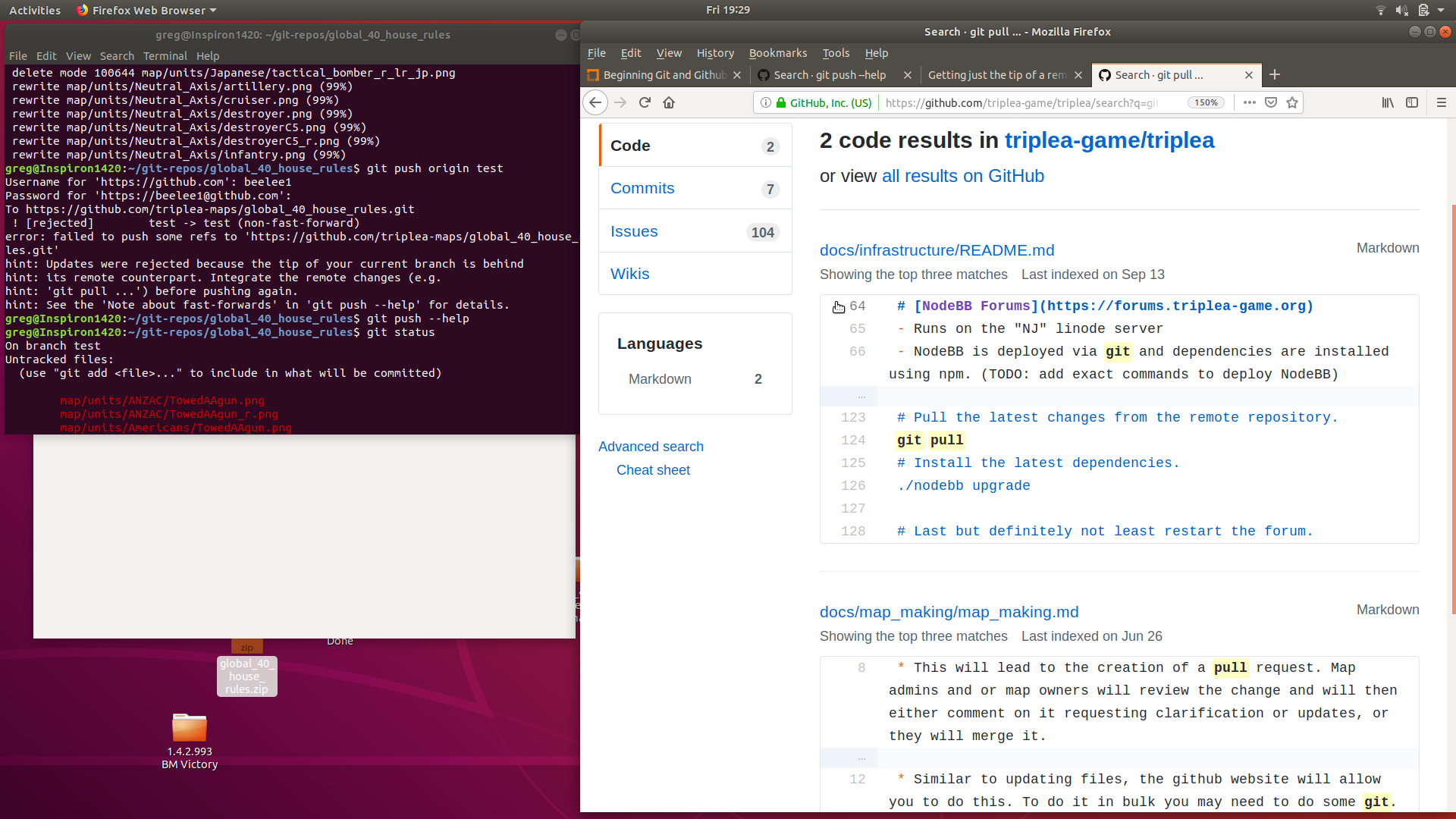Bookmark this page with star icon
This screenshot has height=819, width=1456.
click(1292, 102)
